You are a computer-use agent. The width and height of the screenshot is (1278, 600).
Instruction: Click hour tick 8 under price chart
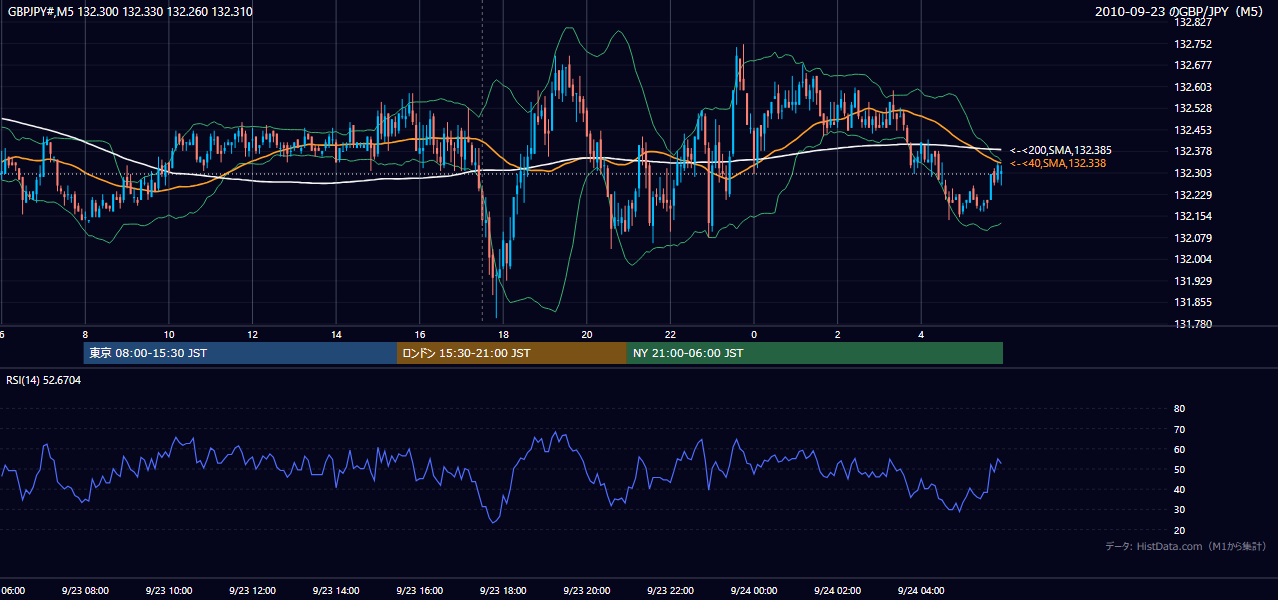(x=85, y=334)
